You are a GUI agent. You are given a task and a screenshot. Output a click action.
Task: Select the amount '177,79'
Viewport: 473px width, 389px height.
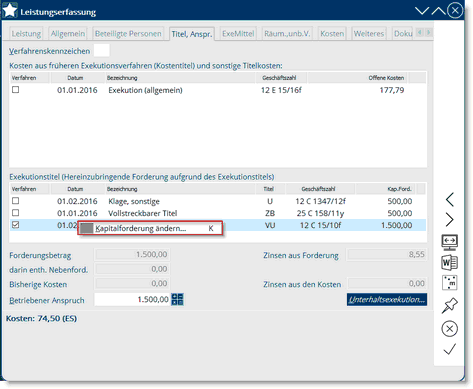click(392, 90)
